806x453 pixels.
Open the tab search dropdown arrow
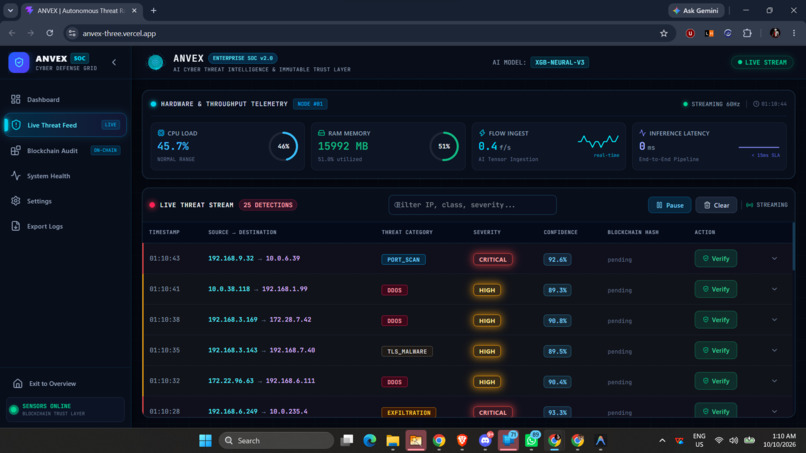[10, 10]
